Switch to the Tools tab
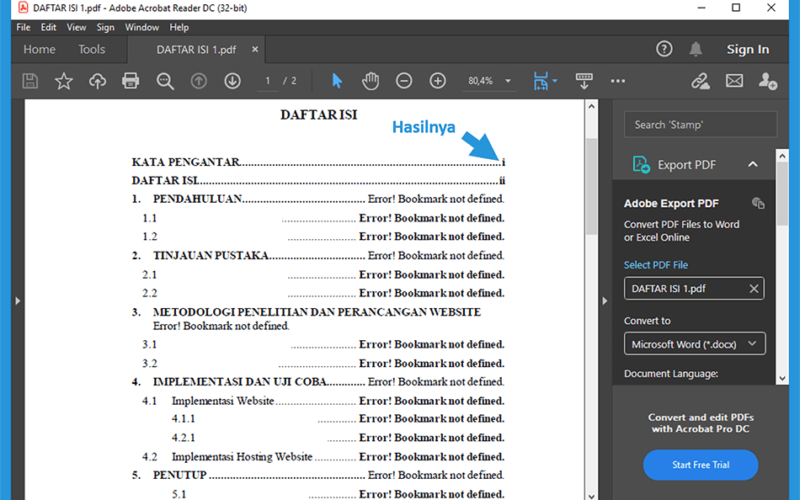The image size is (800, 500). point(91,49)
